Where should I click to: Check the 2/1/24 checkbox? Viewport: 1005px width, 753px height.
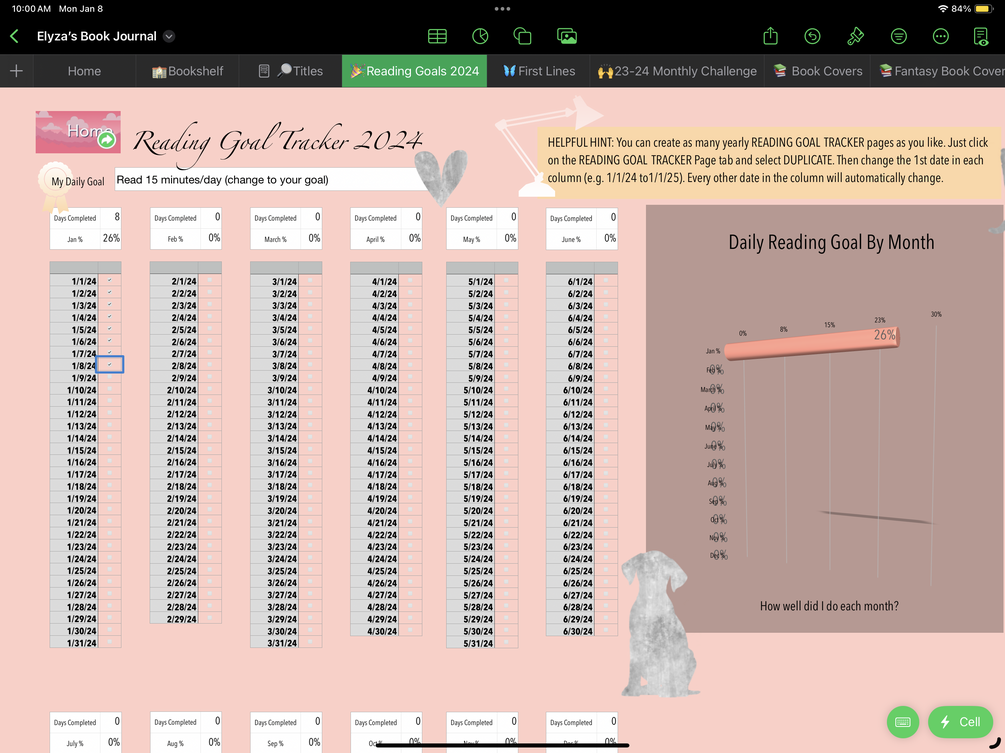[210, 281]
